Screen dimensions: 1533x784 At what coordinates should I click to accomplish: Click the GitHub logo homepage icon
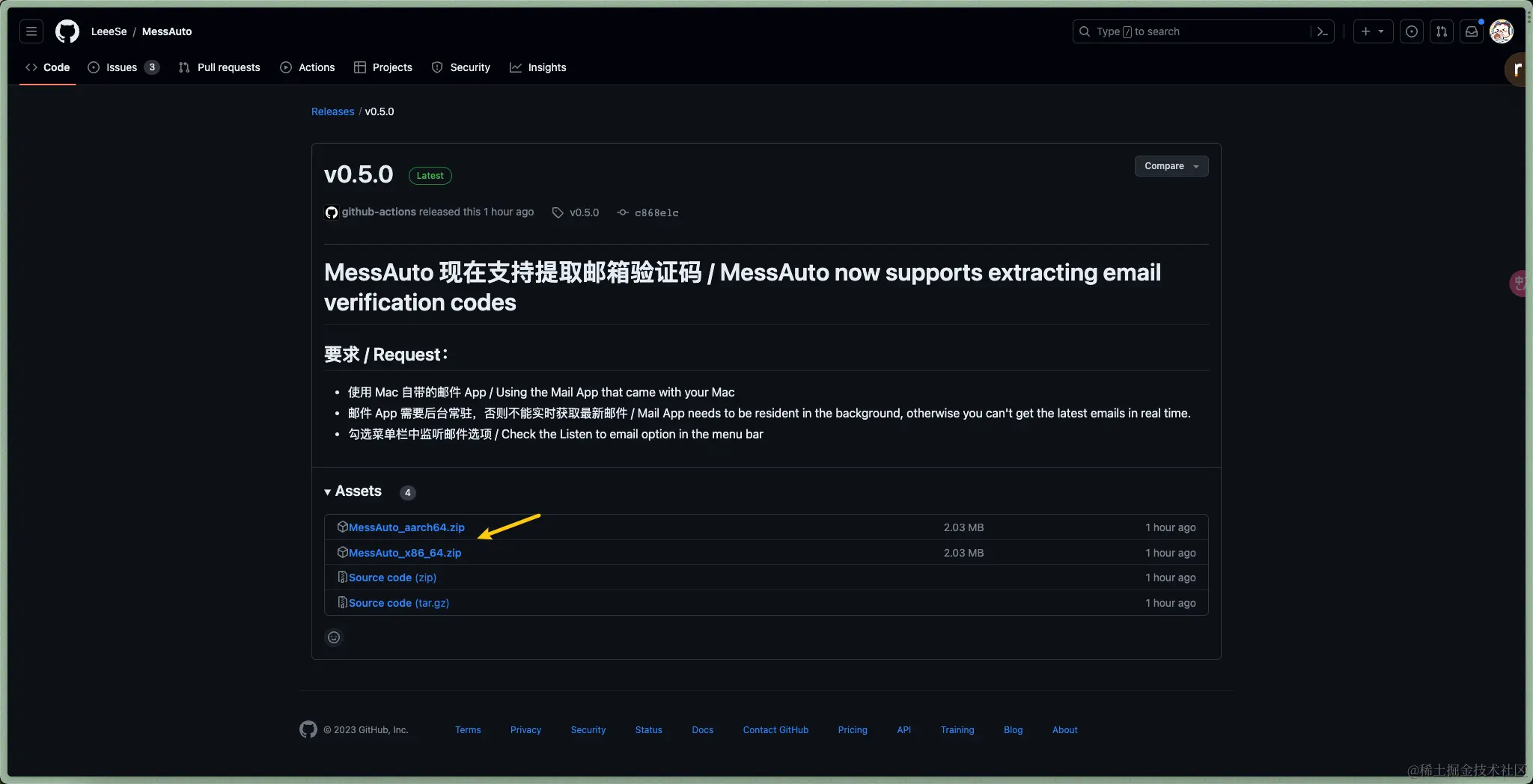(x=67, y=31)
